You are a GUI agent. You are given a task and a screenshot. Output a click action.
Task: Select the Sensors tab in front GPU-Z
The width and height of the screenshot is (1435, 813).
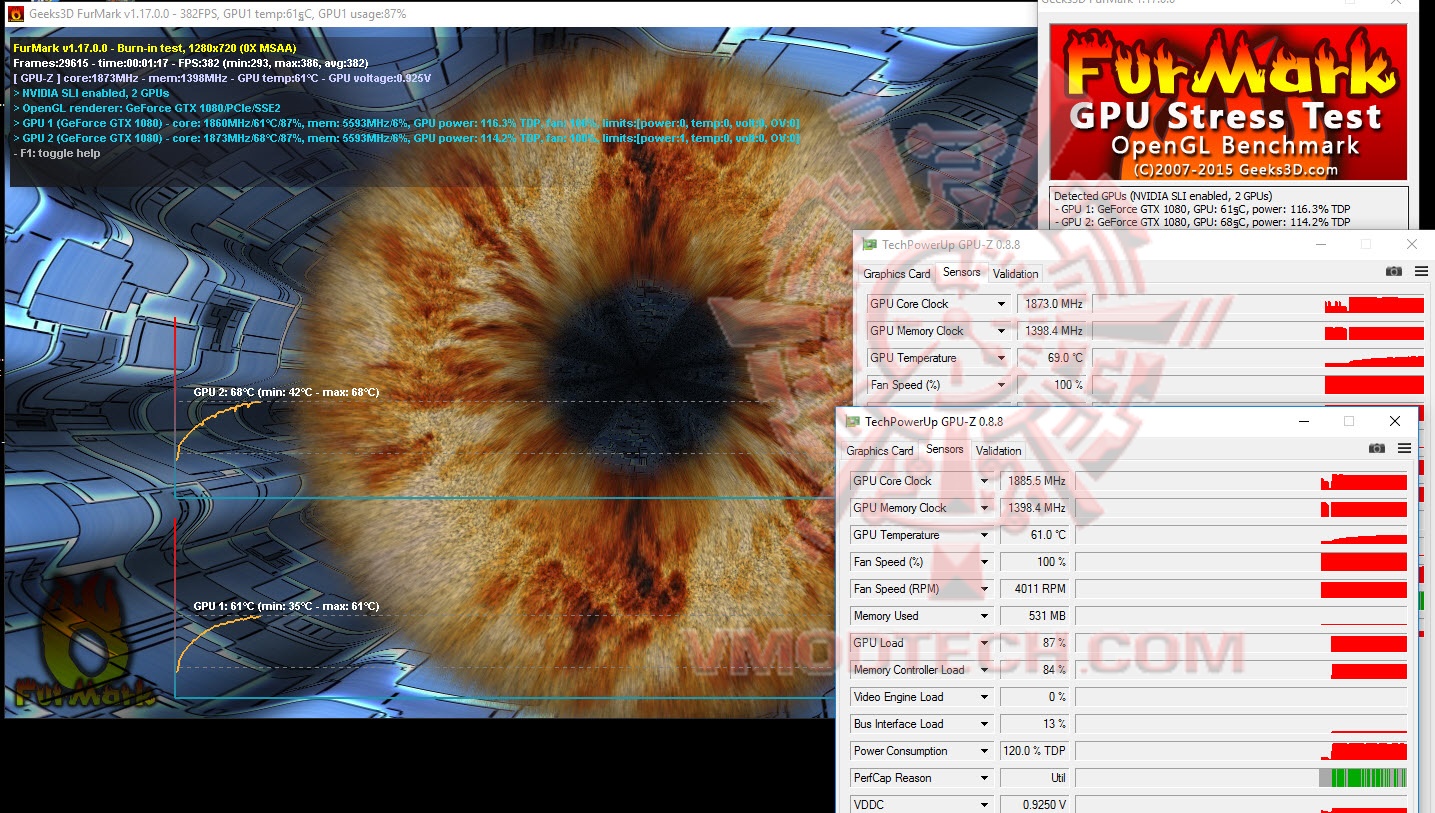(x=945, y=450)
